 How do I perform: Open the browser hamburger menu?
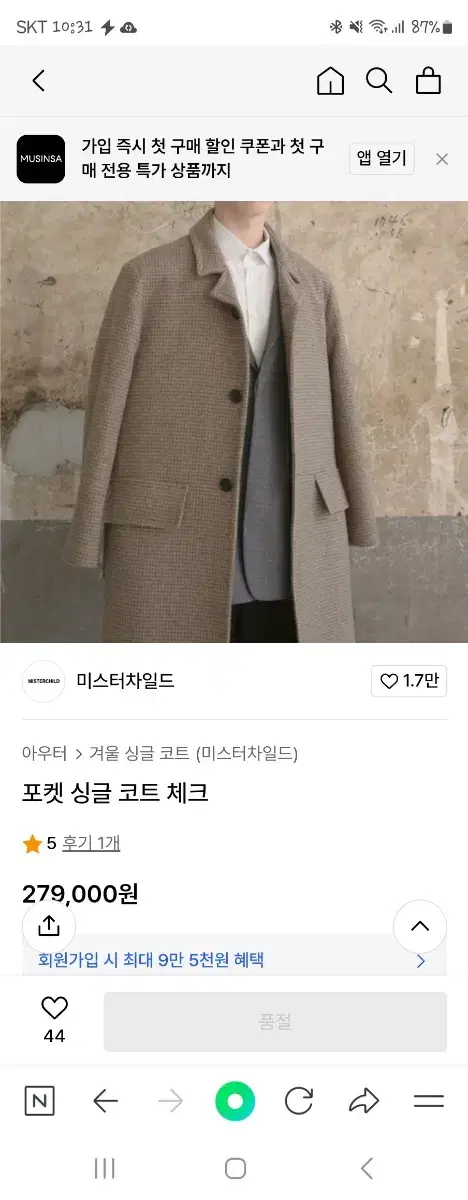click(429, 1102)
